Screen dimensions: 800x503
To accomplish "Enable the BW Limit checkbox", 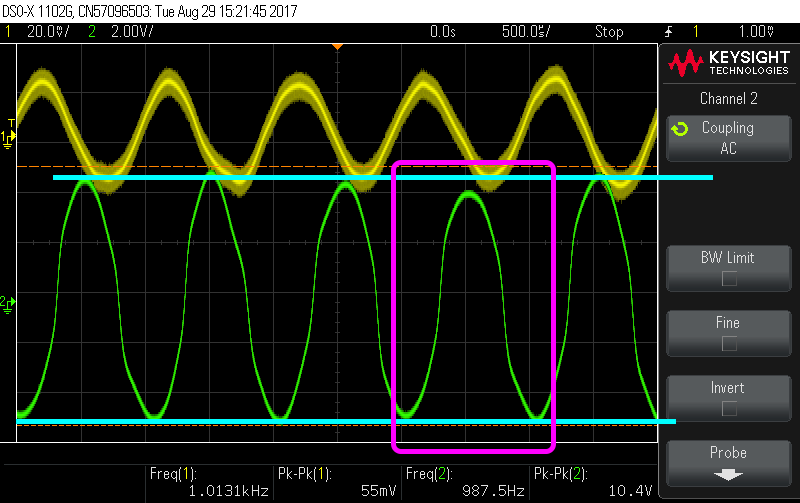I will [728, 278].
